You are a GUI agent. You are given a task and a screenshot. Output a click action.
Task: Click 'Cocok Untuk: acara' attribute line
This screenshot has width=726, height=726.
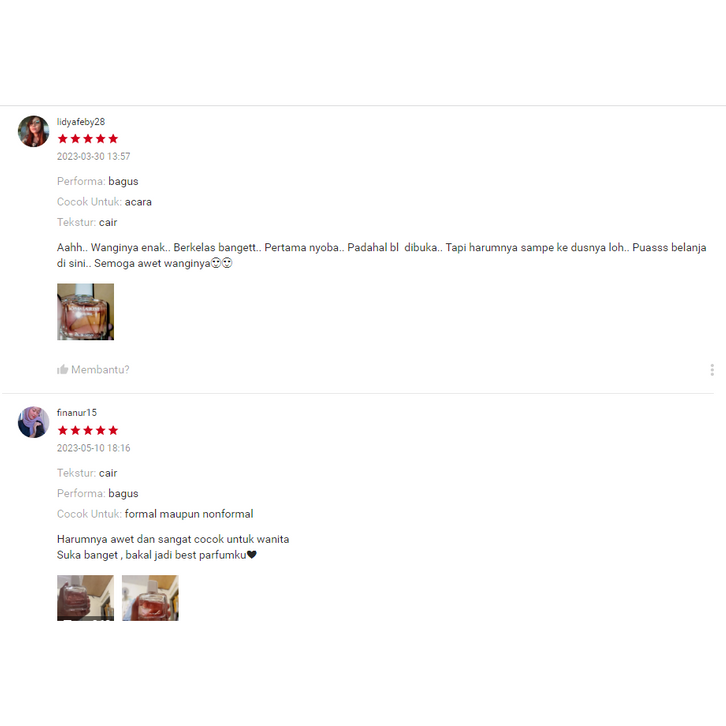coord(104,202)
